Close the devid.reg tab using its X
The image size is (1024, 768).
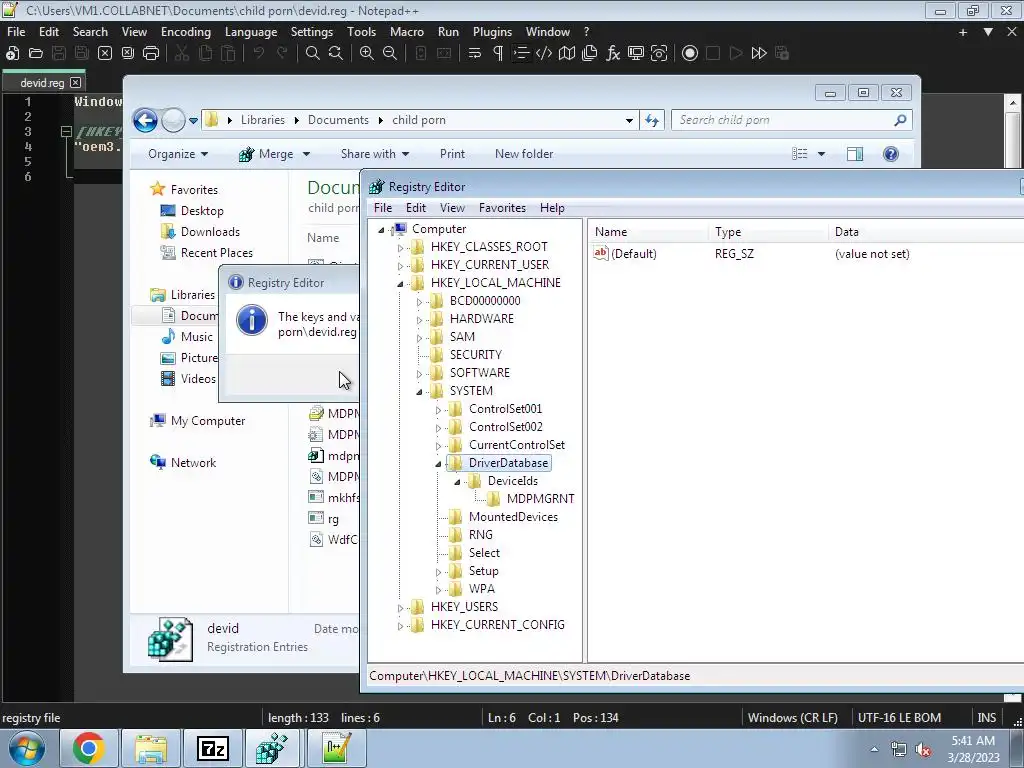[76, 83]
